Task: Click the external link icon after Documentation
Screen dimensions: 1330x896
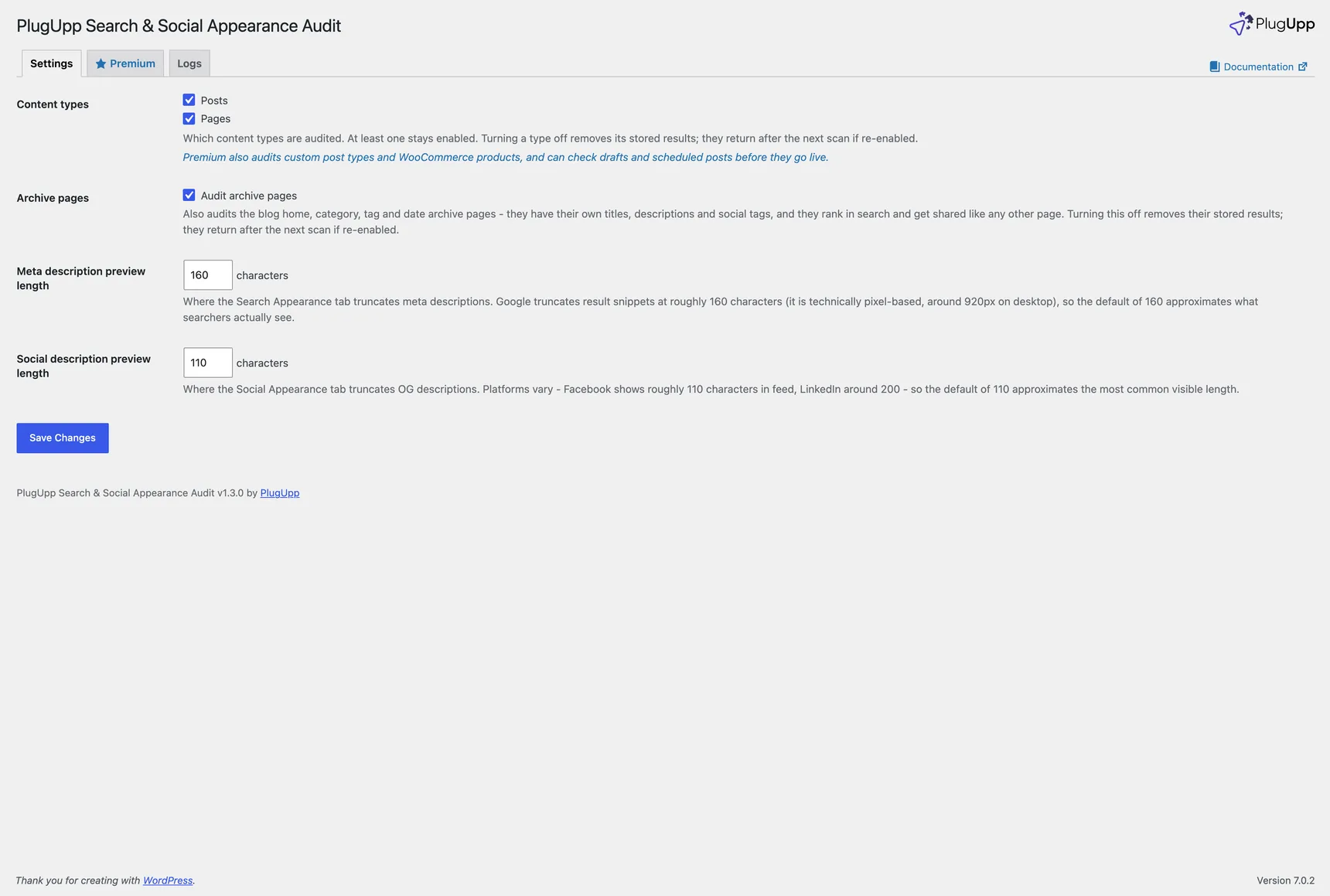Action: click(1302, 66)
